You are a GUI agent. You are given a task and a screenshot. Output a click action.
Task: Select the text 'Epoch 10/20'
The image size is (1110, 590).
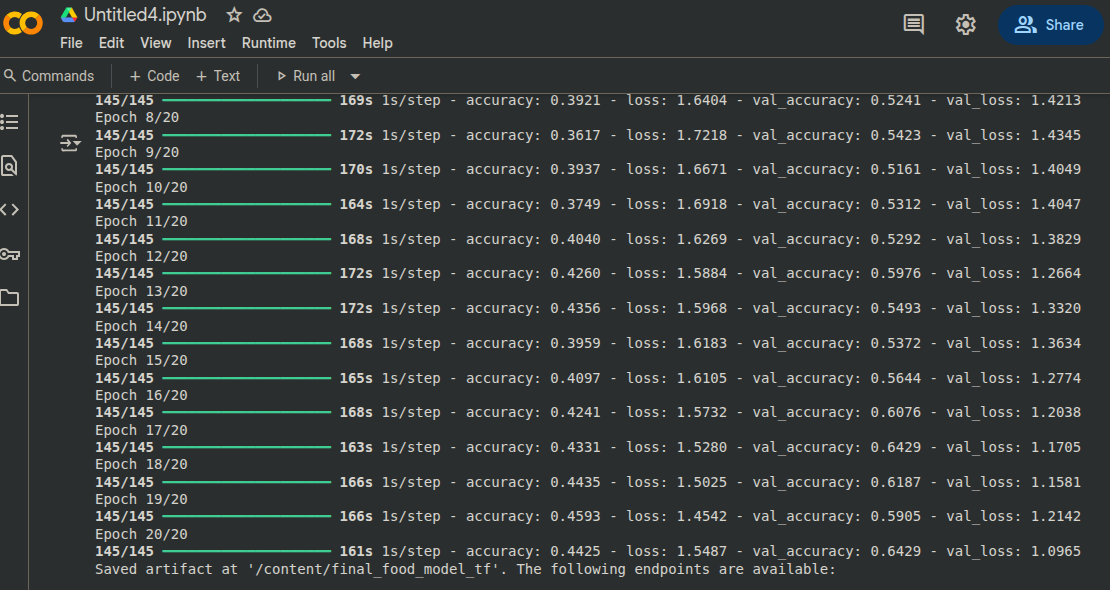pyautogui.click(x=141, y=187)
